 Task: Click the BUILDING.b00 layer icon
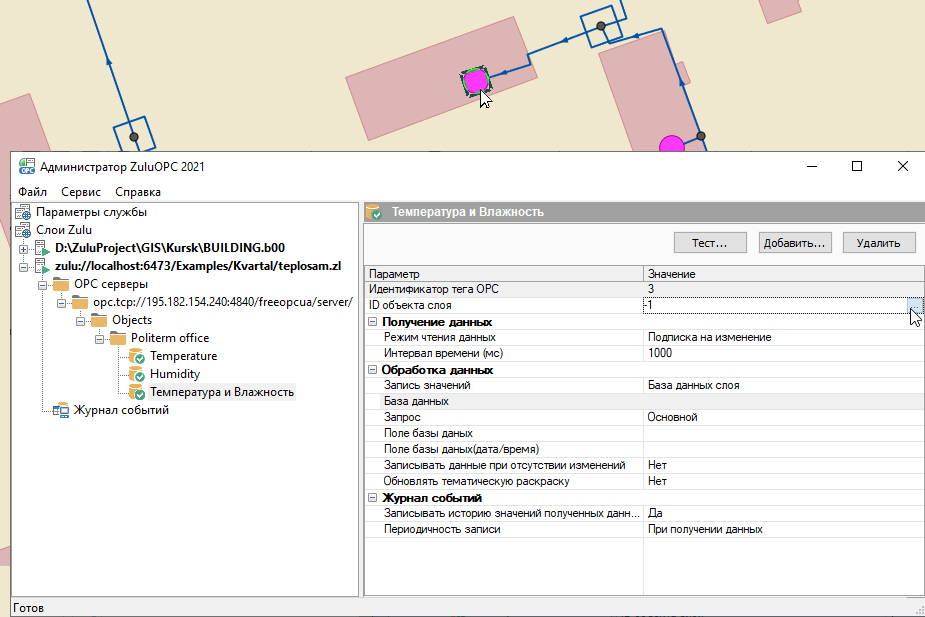click(41, 248)
